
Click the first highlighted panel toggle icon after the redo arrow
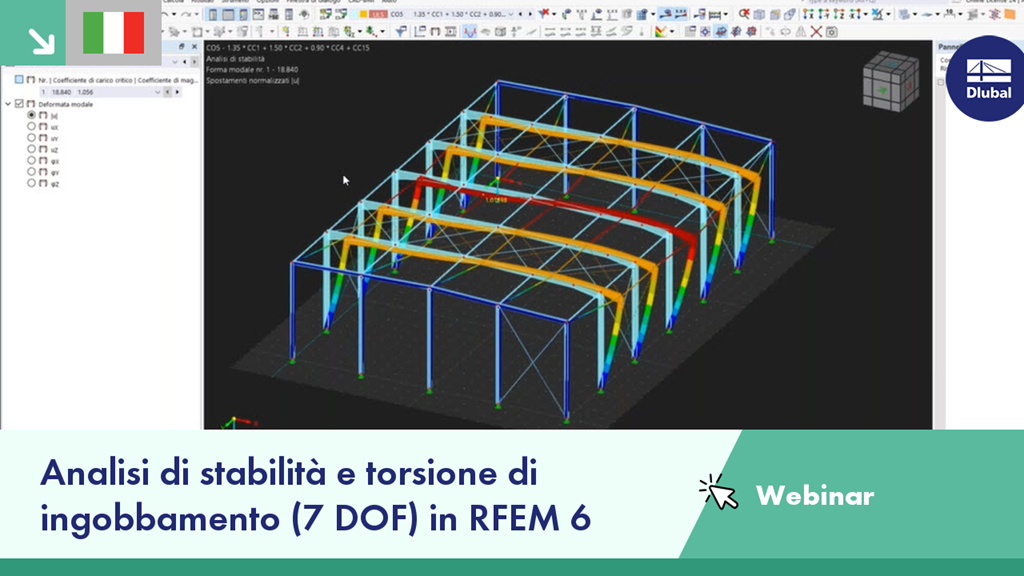213,14
